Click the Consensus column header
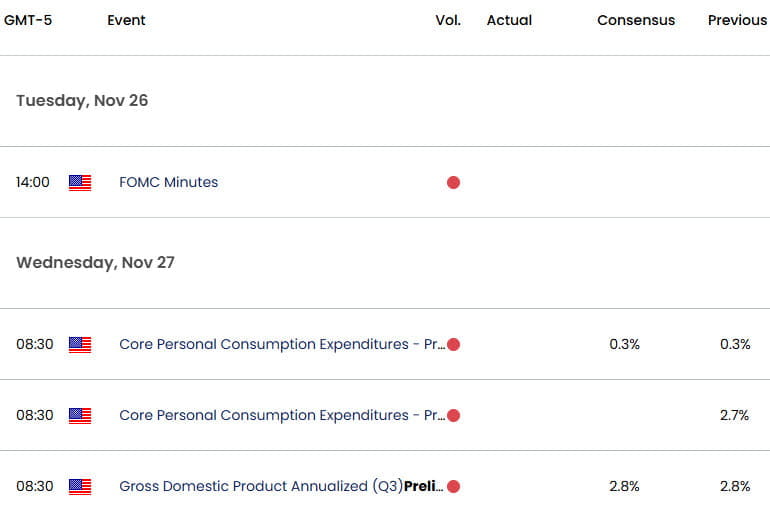 (x=636, y=20)
